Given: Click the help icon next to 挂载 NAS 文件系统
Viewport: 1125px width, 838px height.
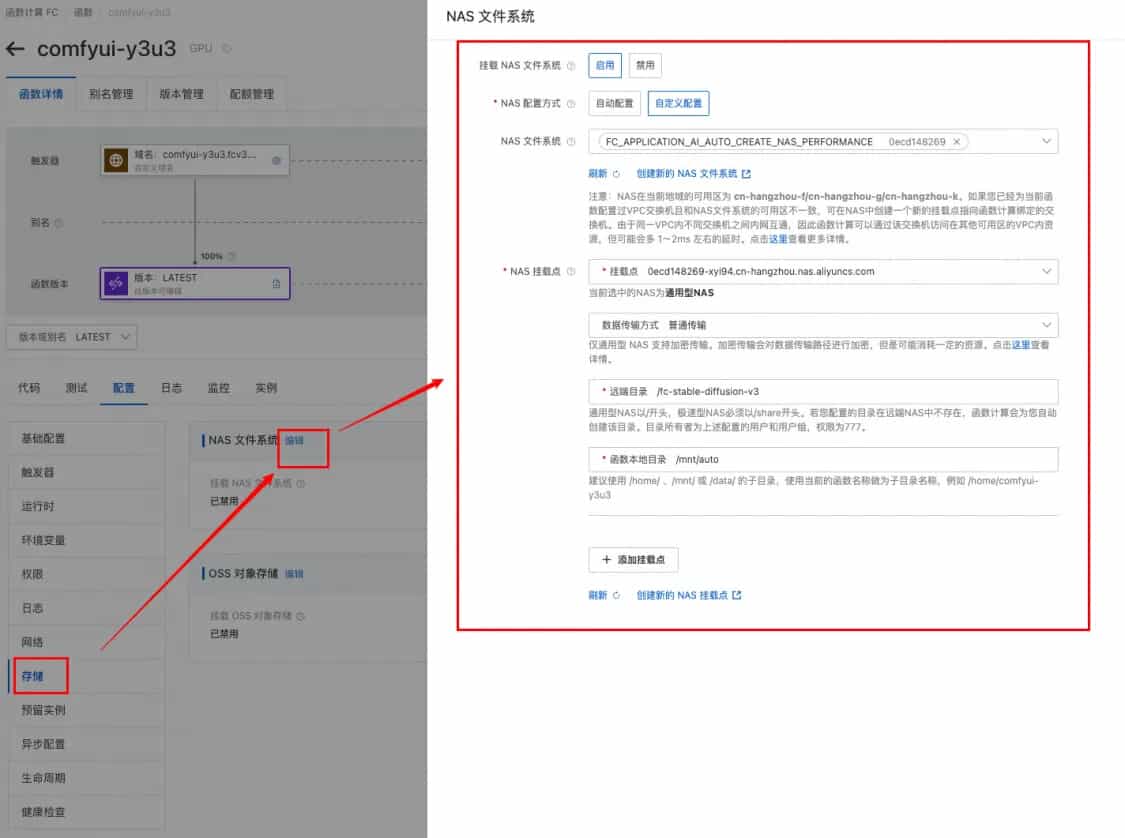Looking at the screenshot, I should tap(571, 66).
